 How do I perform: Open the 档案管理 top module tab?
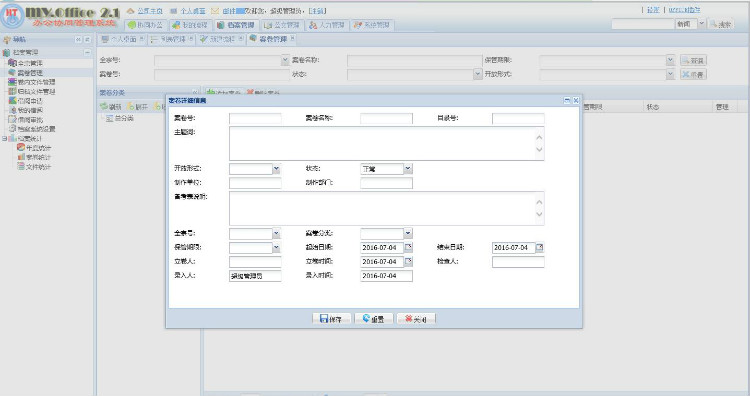(236, 25)
